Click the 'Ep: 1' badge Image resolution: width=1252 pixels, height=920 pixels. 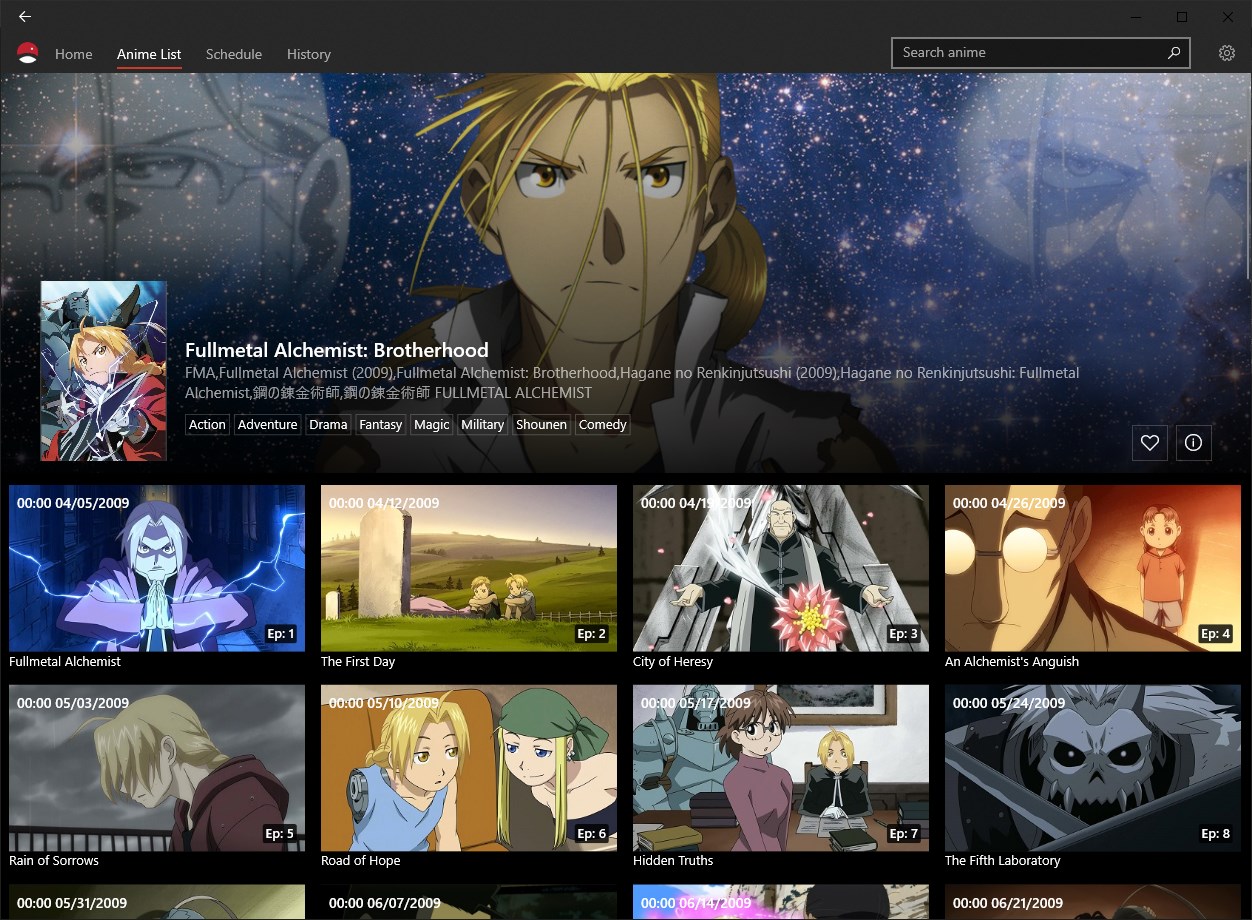(x=280, y=634)
